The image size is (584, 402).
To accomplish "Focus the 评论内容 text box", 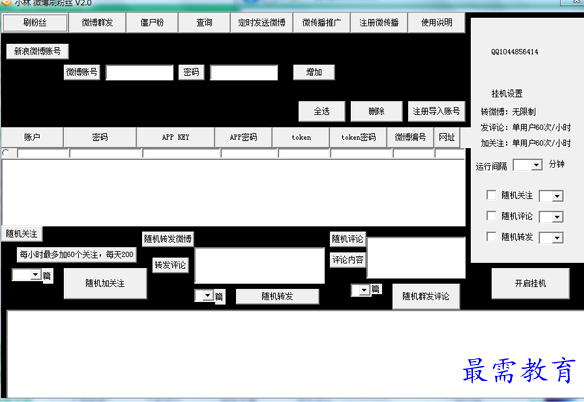I will (x=416, y=258).
